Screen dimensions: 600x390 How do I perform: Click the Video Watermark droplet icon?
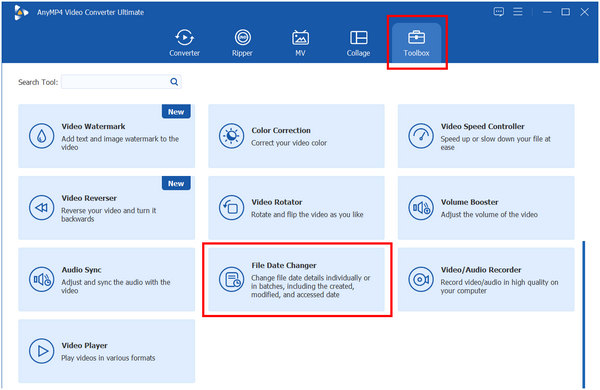coord(41,136)
